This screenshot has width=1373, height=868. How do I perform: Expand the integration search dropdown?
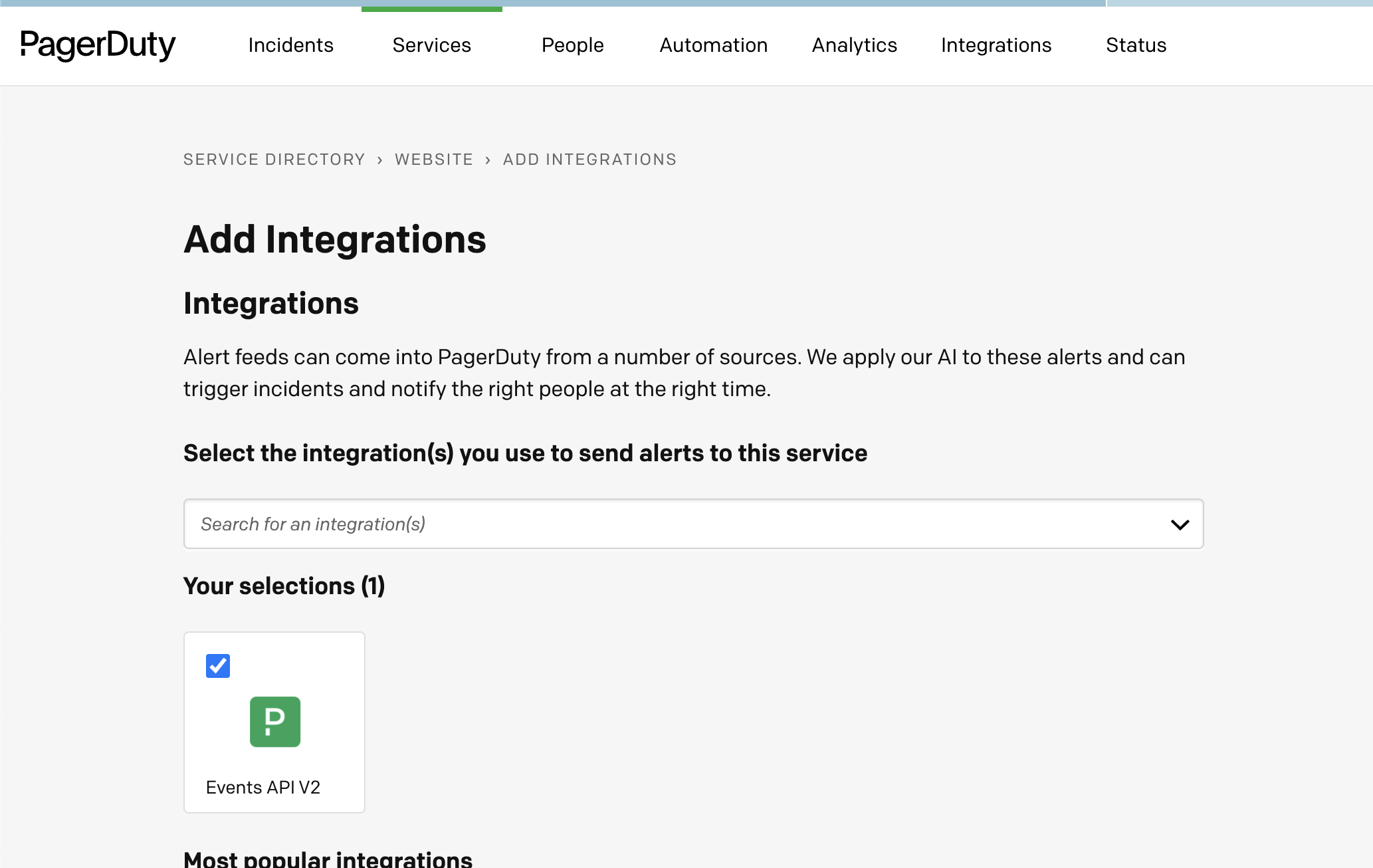[1181, 524]
